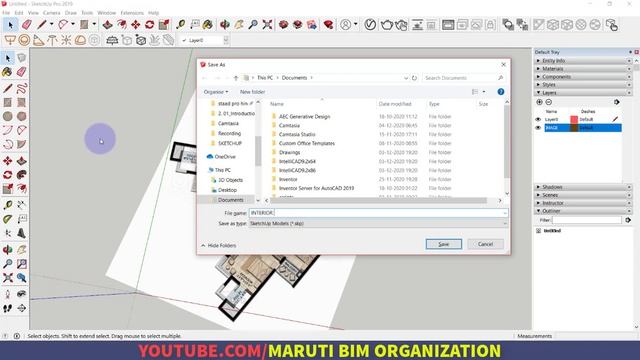Click the interactive render teapot with hand
640x360 pixels.
coord(401,25)
